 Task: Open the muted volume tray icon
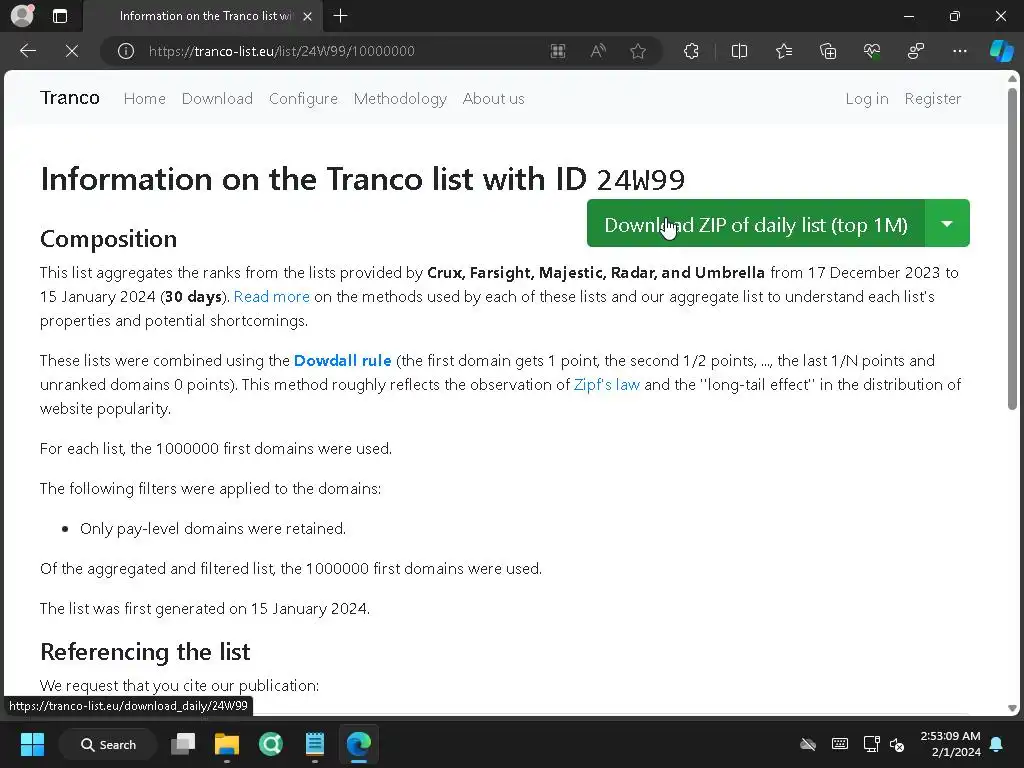[897, 744]
